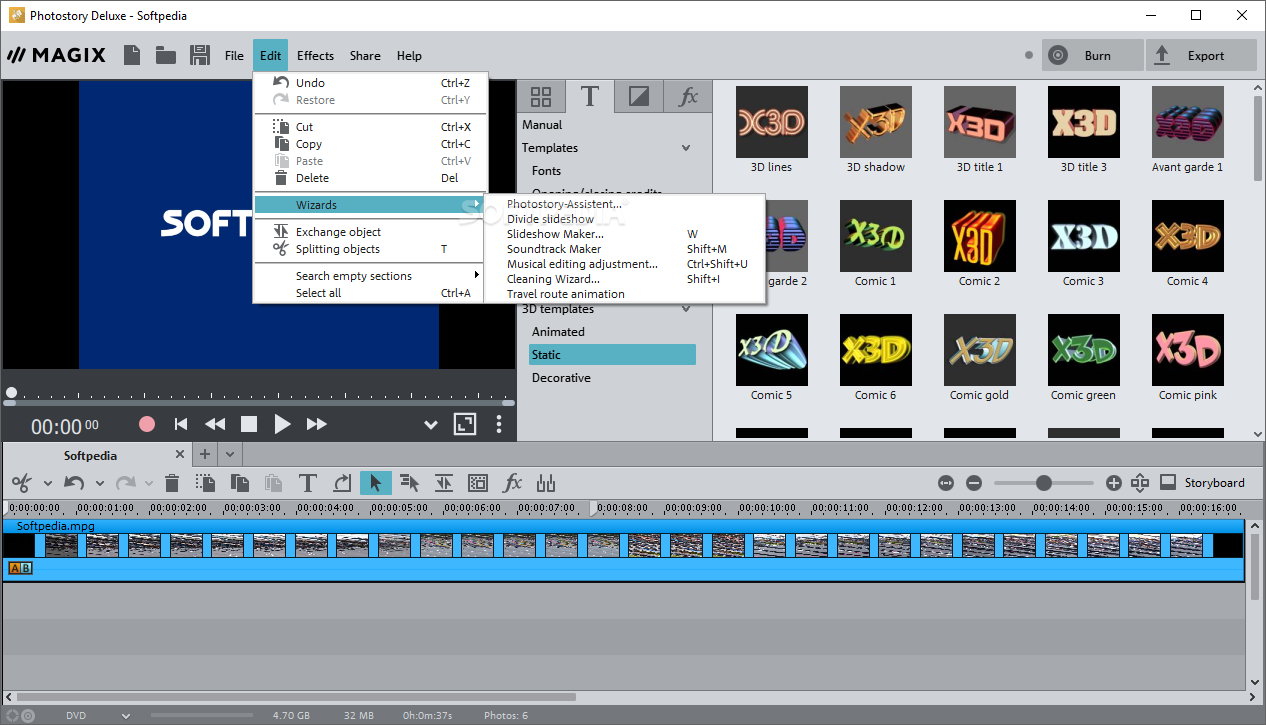Close the Softpedia project tab
Screen dimensions: 1266x725
pyautogui.click(x=180, y=455)
